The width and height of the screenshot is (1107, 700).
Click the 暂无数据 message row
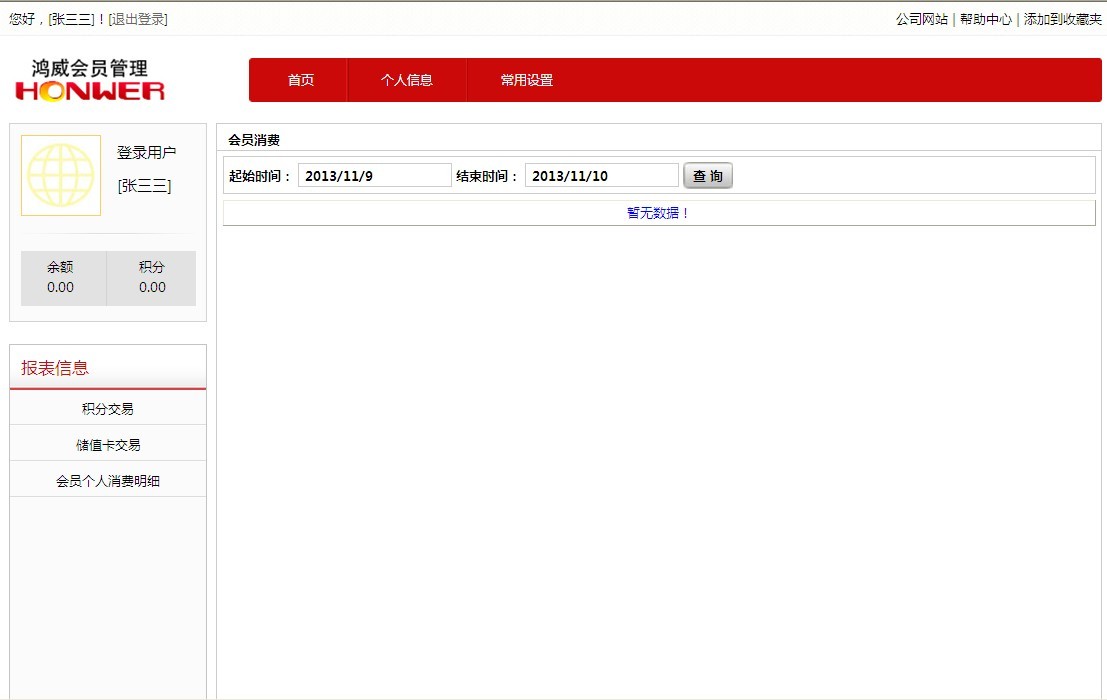[658, 213]
